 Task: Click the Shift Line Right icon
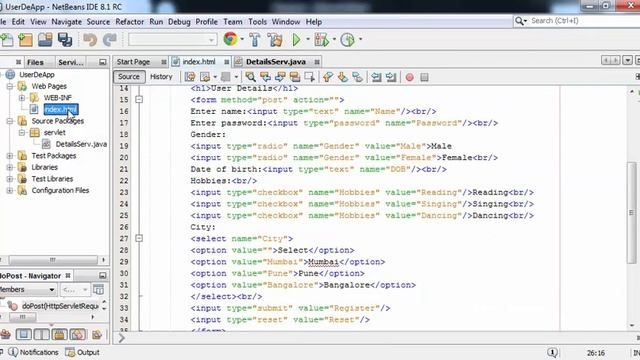pos(391,77)
